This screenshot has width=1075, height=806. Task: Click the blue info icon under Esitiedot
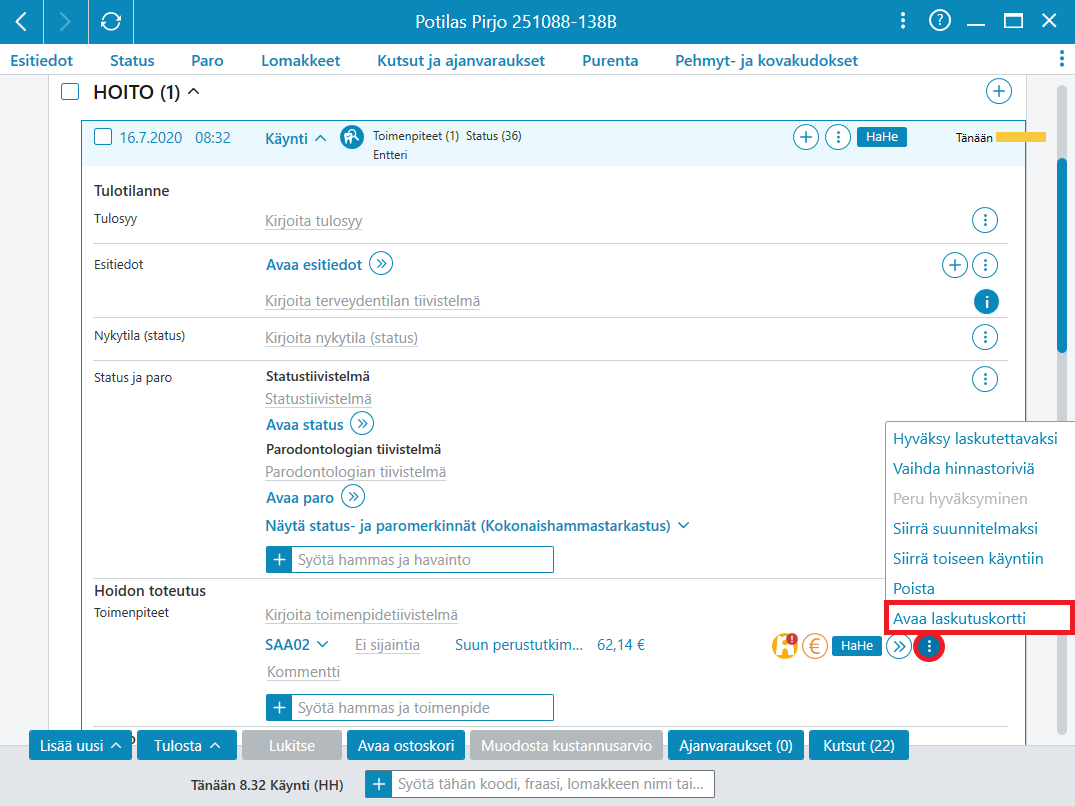pos(986,302)
